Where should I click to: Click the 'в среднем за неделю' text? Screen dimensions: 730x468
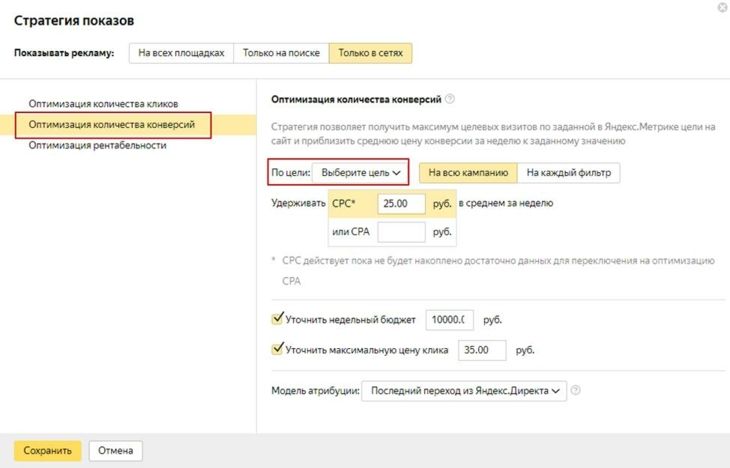(x=506, y=203)
